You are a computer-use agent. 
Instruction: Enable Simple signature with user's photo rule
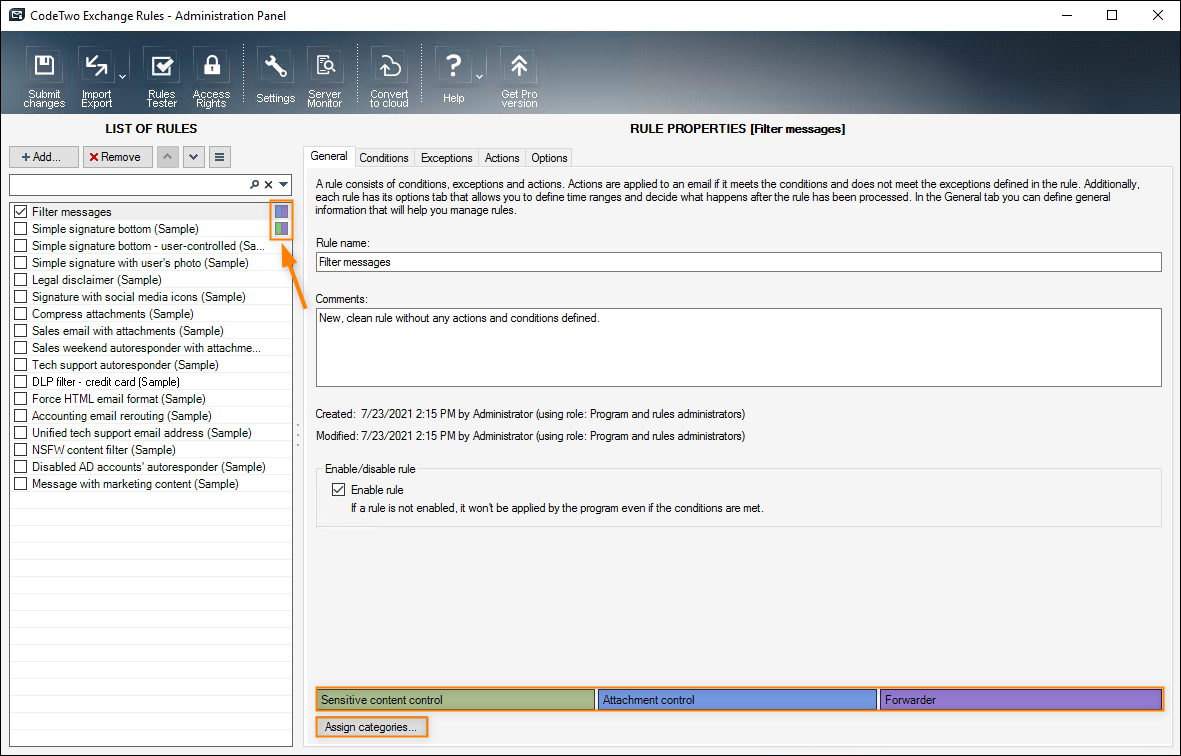coord(20,263)
